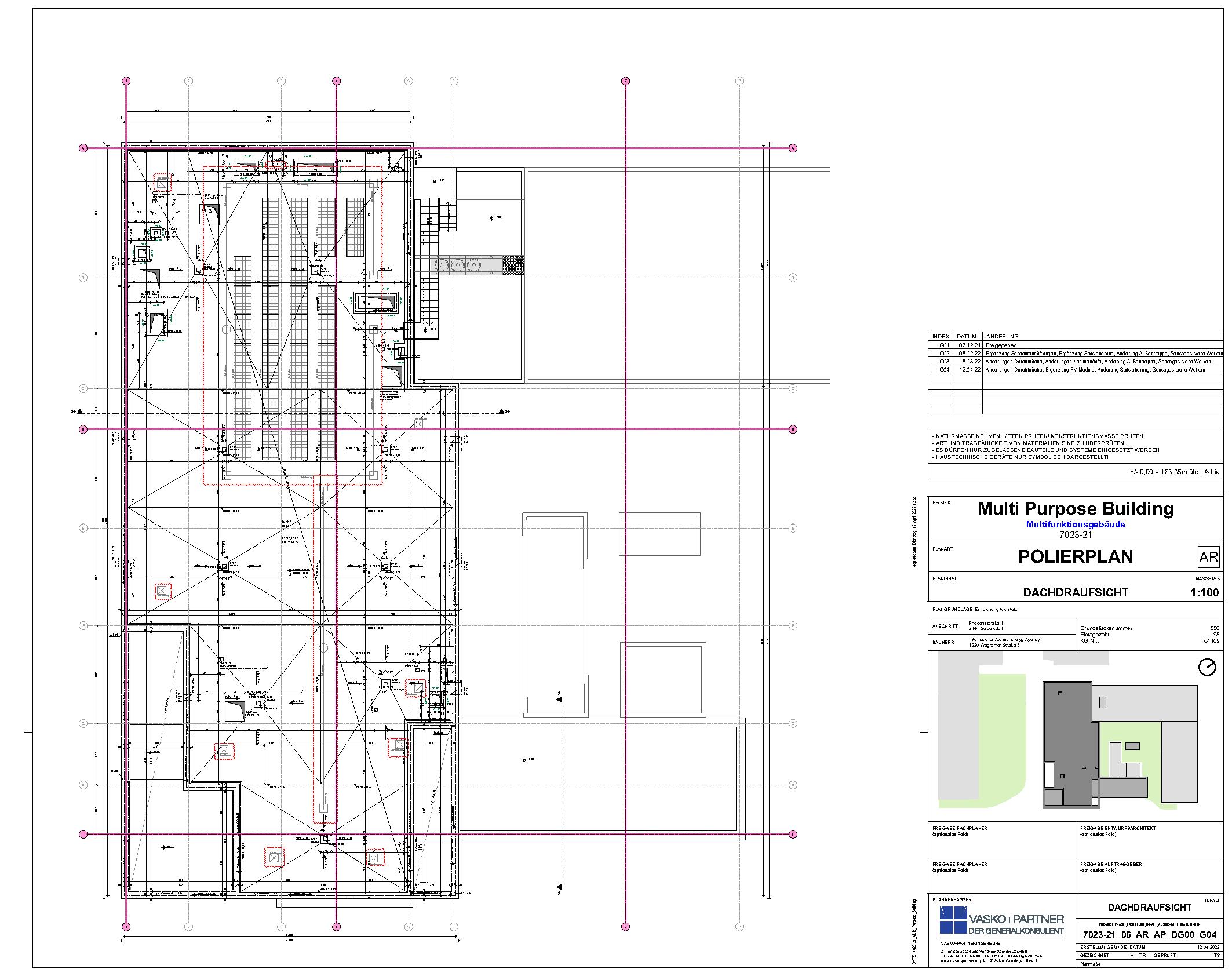Click the ÄNDERUNG column header
The height and width of the screenshot is (976, 1232).
(x=1002, y=336)
